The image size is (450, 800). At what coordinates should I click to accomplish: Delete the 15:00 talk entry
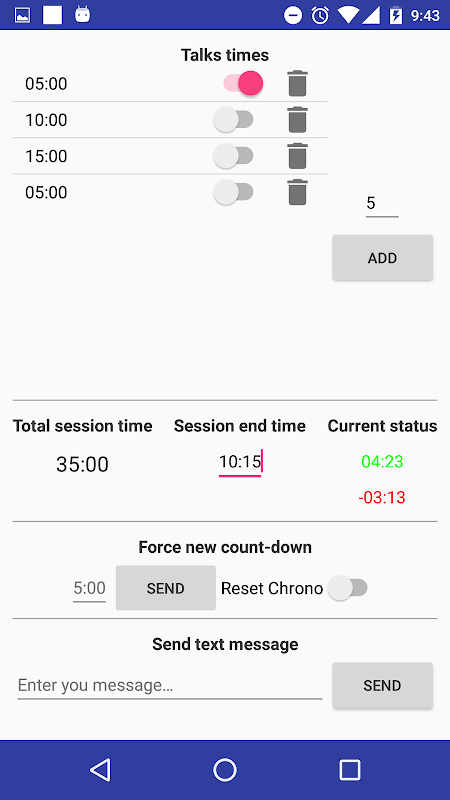297,156
